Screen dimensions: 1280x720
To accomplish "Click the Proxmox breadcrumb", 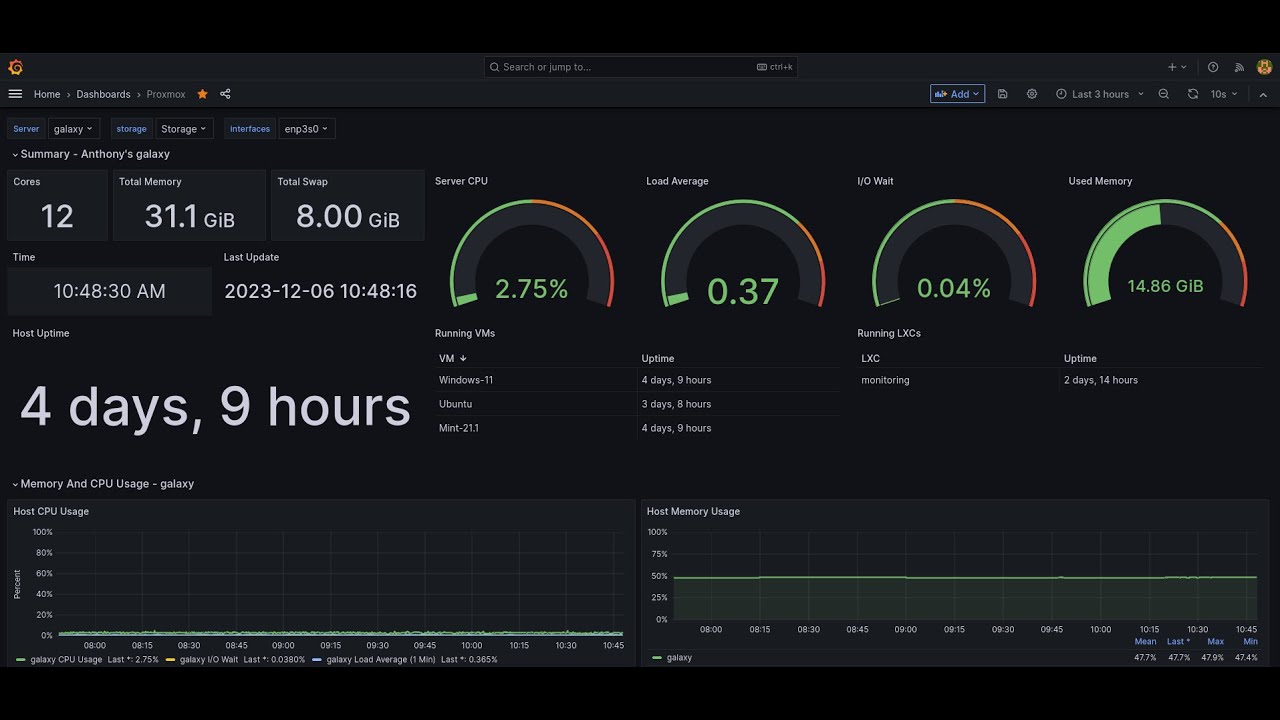I will [x=166, y=94].
